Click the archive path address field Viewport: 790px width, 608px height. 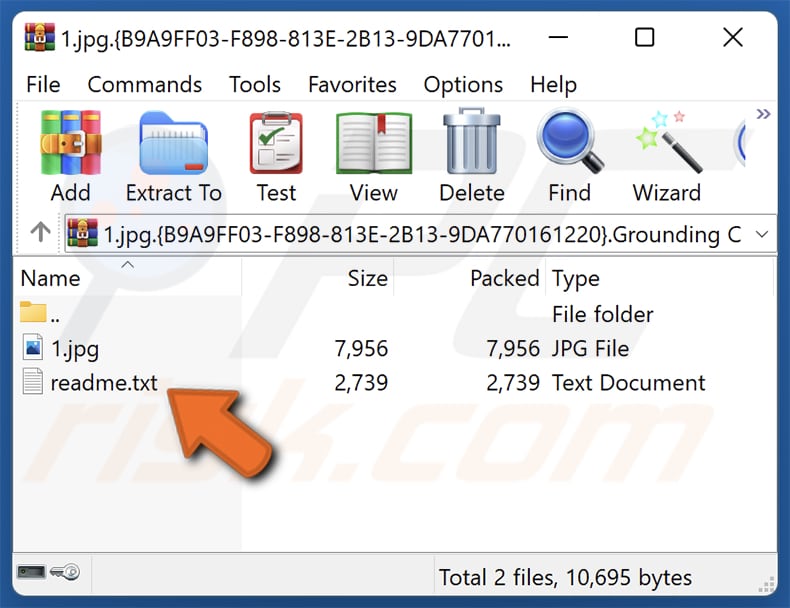tap(420, 234)
